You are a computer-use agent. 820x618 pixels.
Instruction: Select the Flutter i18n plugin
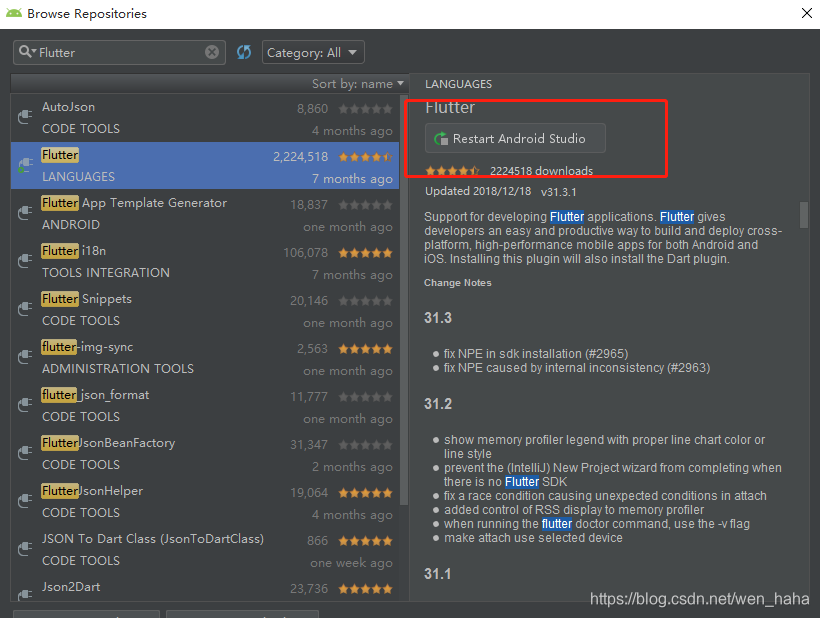point(205,261)
